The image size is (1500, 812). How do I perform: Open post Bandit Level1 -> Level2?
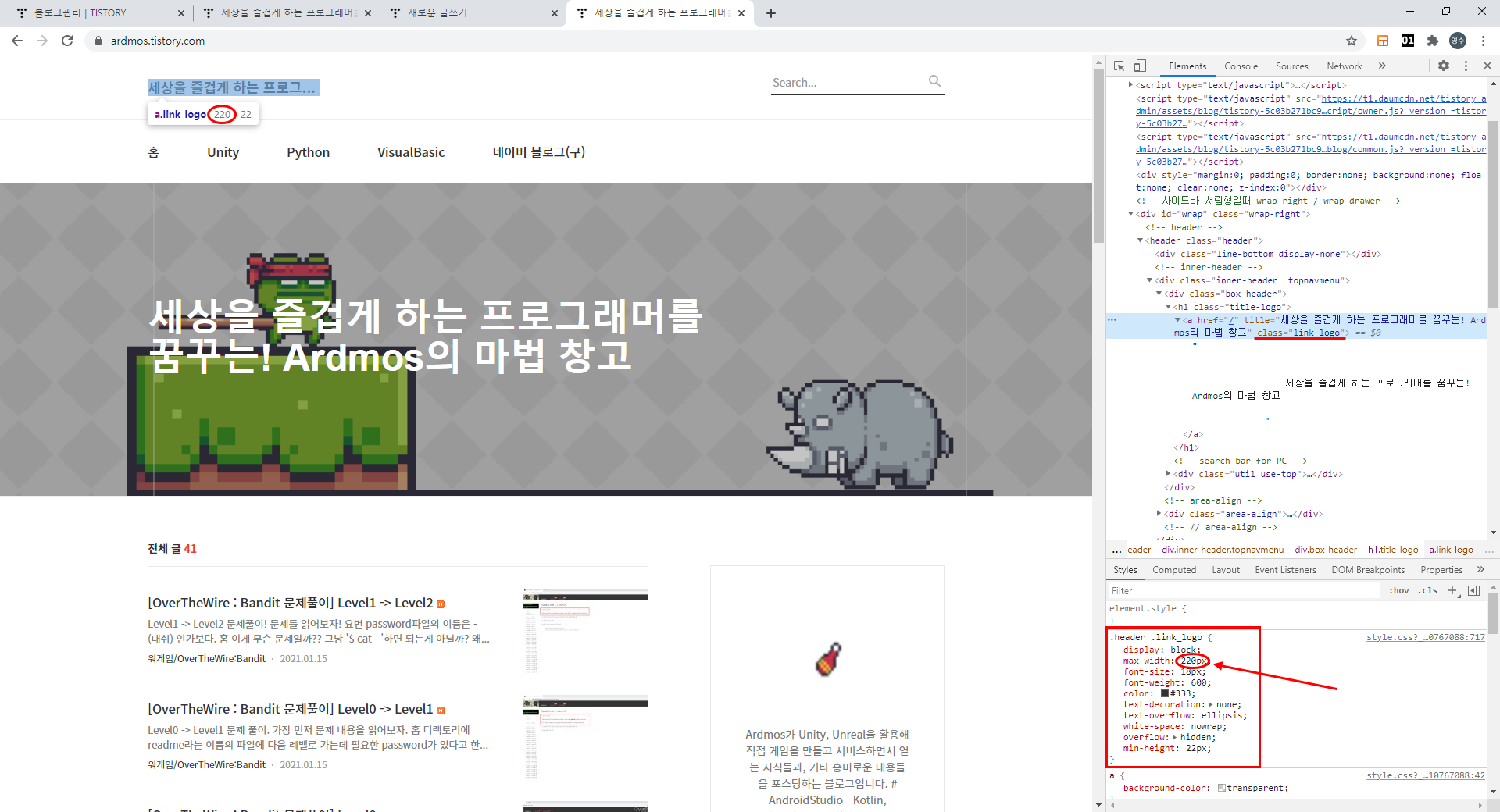click(291, 603)
